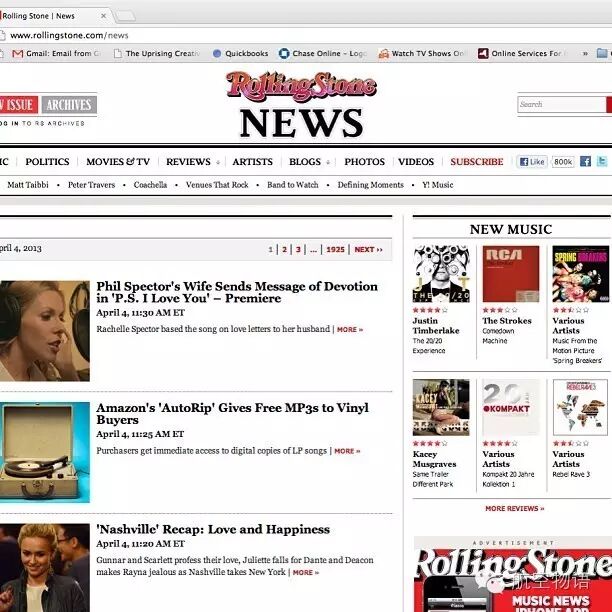The width and height of the screenshot is (612, 612).
Task: Open The Uprising Creative bookmark
Action: coord(157,53)
